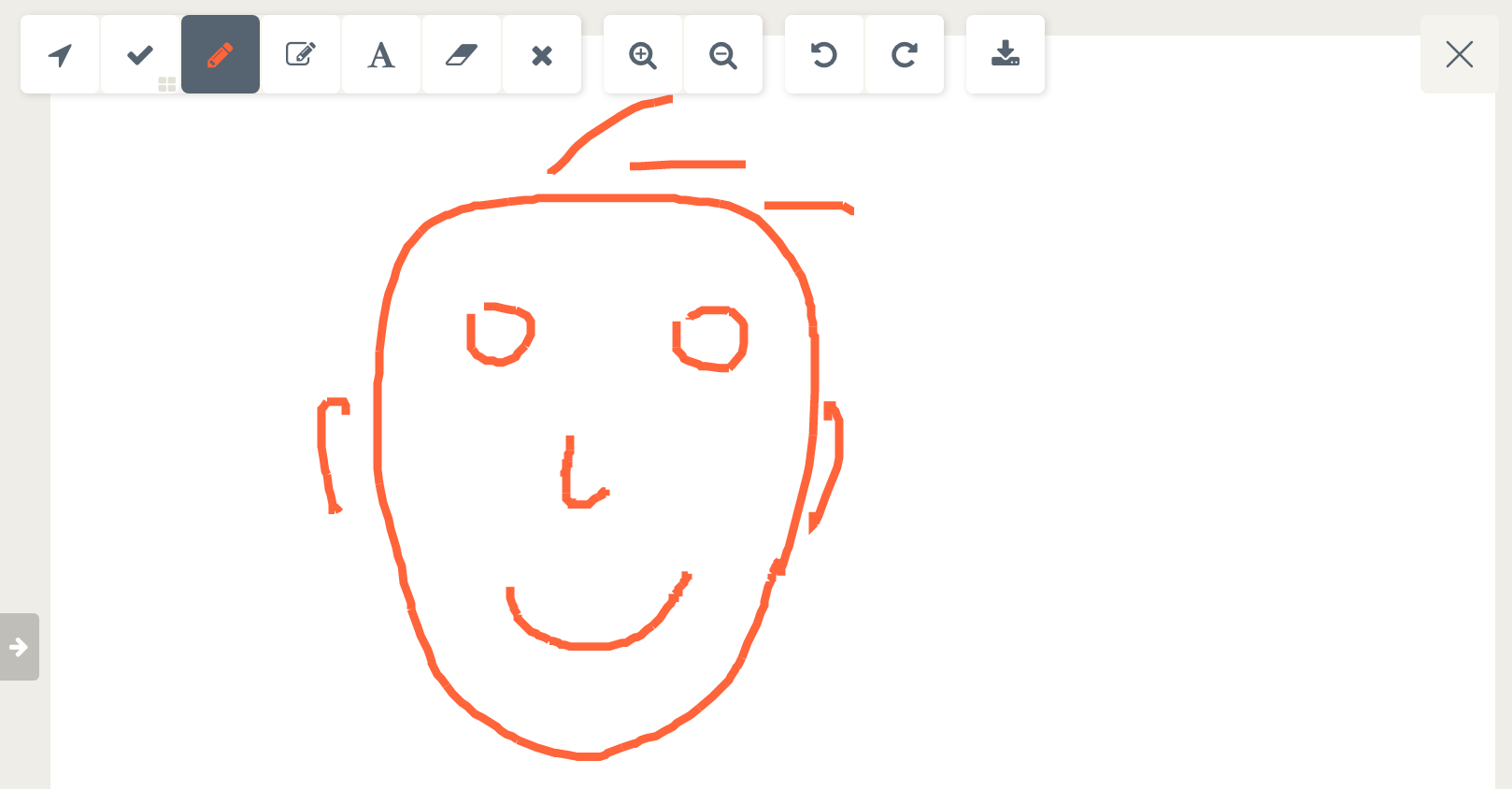The image size is (1512, 789).
Task: Select the edit note tool
Action: pyautogui.click(x=301, y=54)
